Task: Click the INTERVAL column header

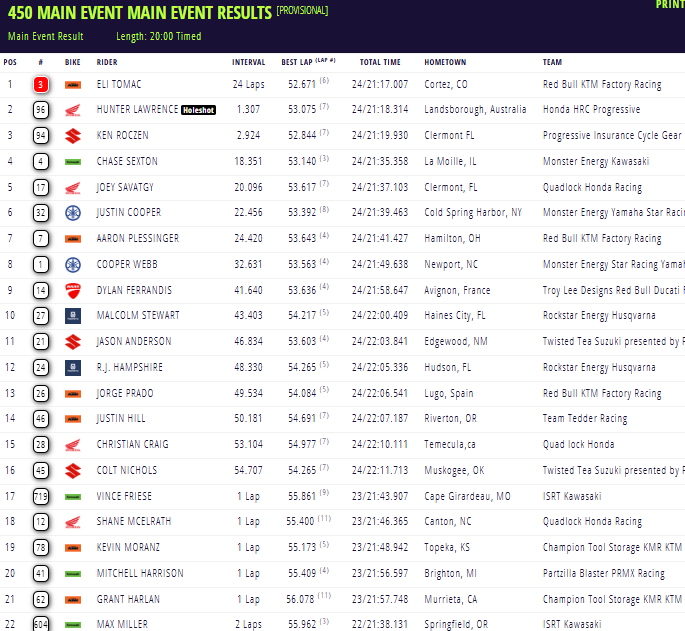Action: click(x=248, y=62)
